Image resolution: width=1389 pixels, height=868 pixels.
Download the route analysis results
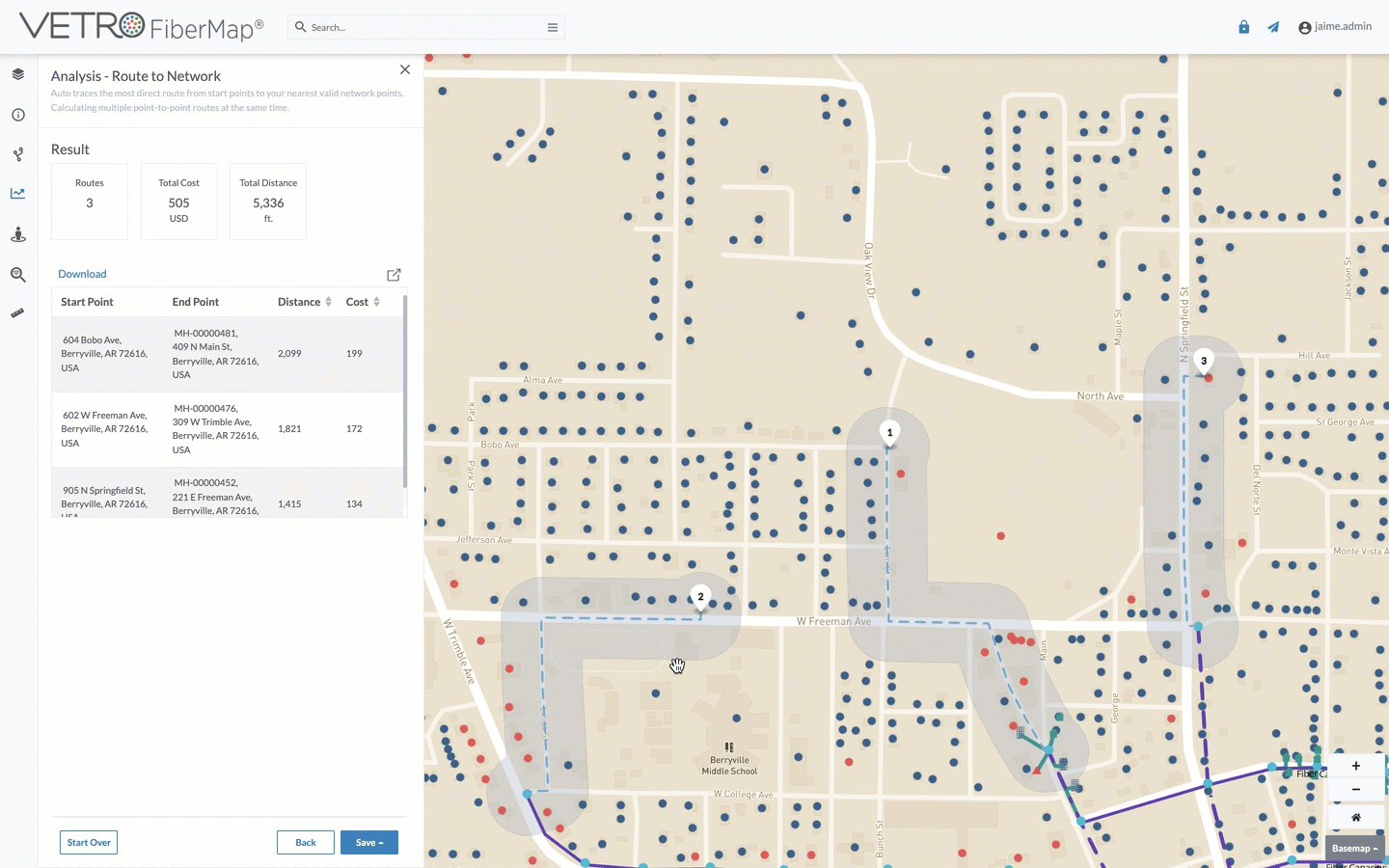point(81,273)
